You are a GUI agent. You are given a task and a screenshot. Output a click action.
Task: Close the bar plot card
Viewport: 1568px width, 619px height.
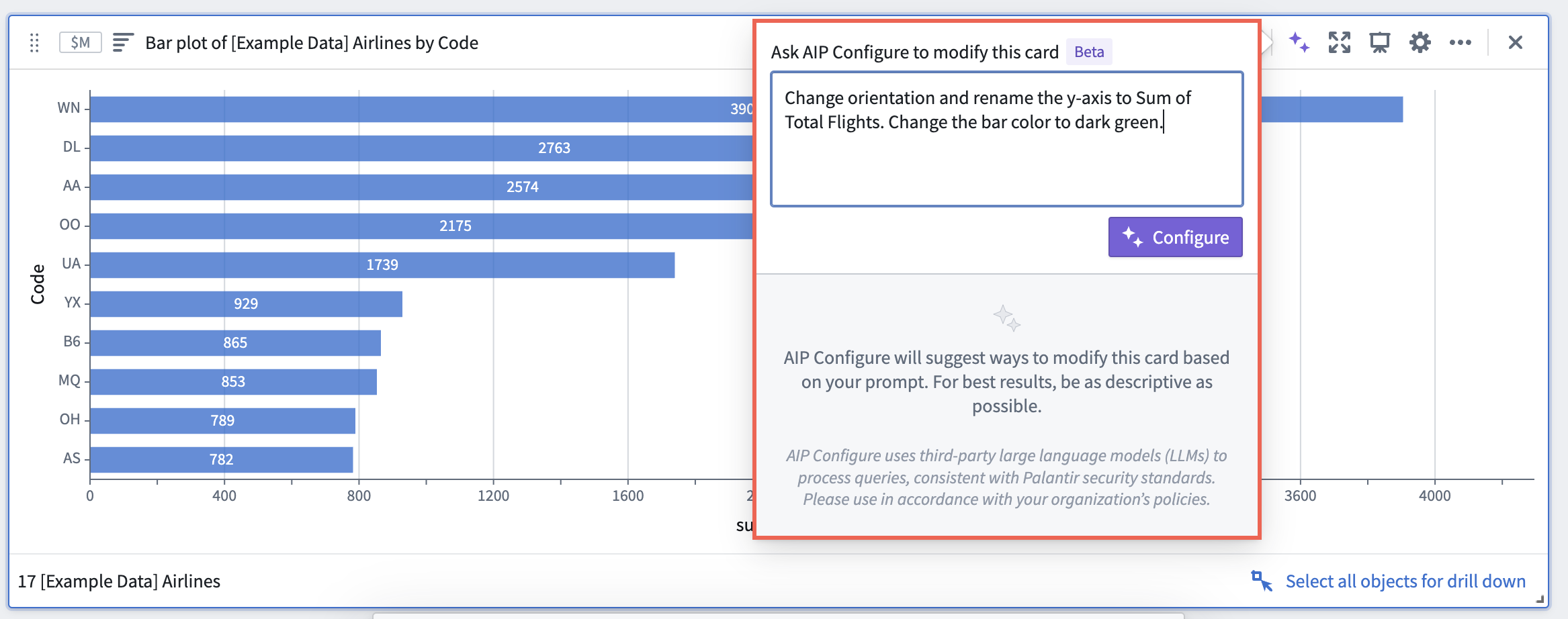click(x=1516, y=42)
